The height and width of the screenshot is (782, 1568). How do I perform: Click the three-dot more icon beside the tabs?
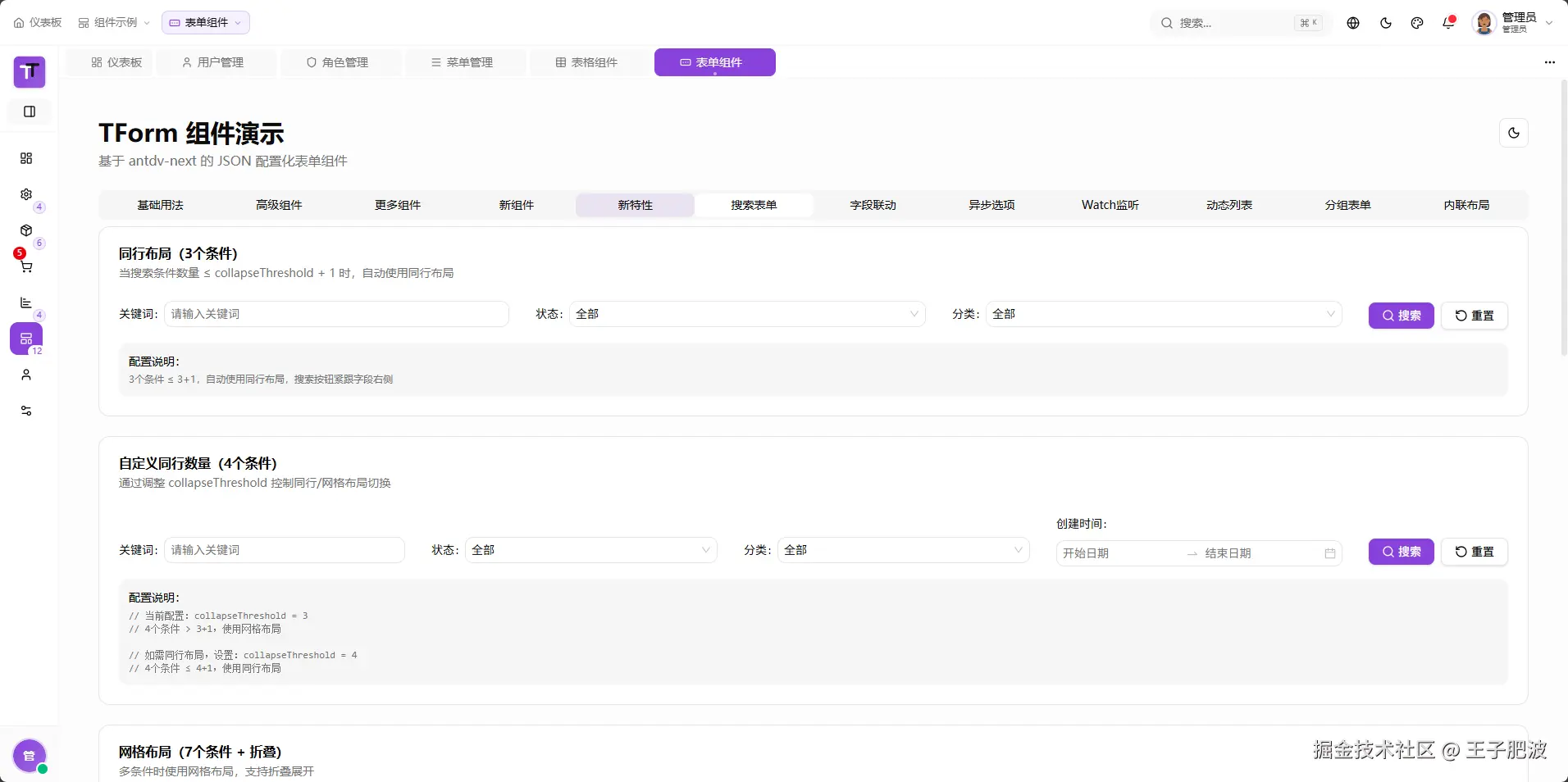pyautogui.click(x=1549, y=62)
